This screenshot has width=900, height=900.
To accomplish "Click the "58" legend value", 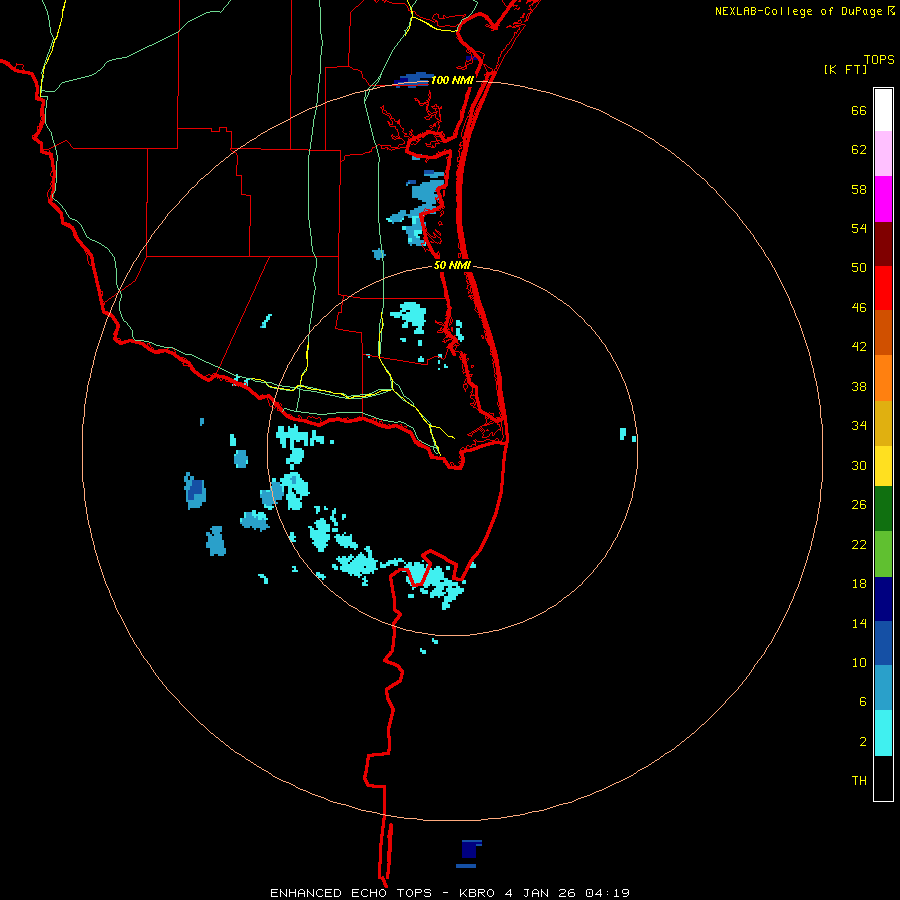I will click(859, 189).
